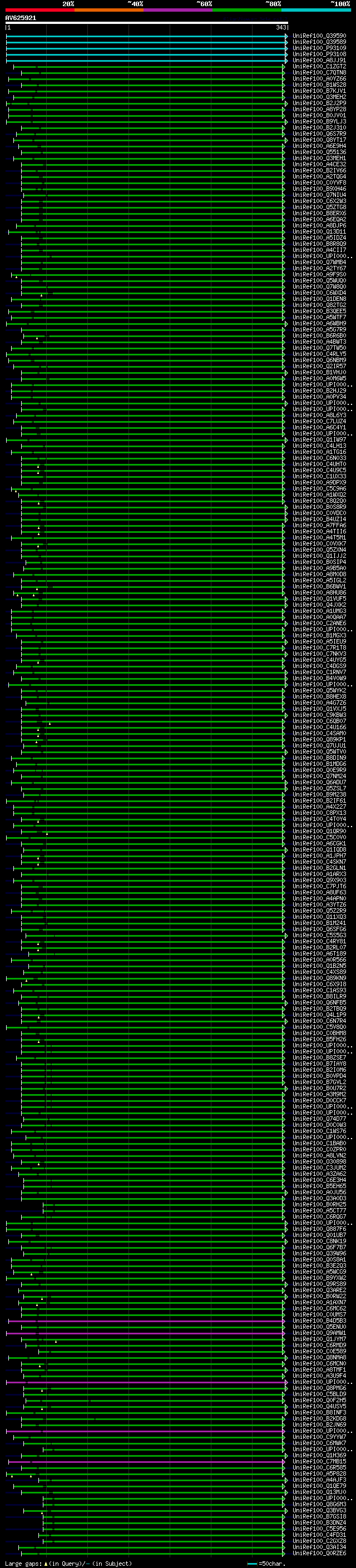Select hit UniRef100_A3U9F4

(x=319, y=1376)
